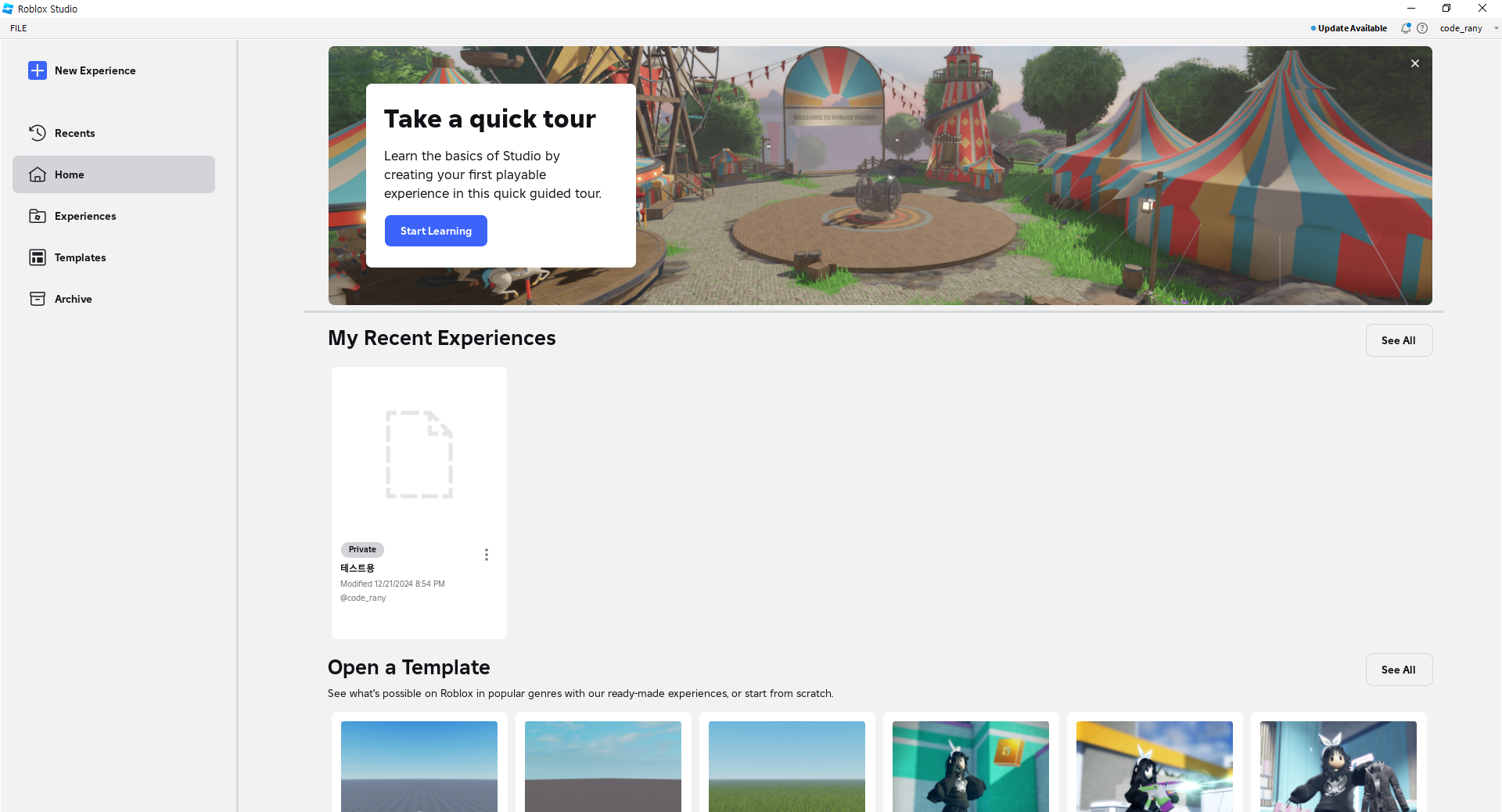The width and height of the screenshot is (1502, 812).
Task: Open the template showing two characters
Action: (1339, 767)
